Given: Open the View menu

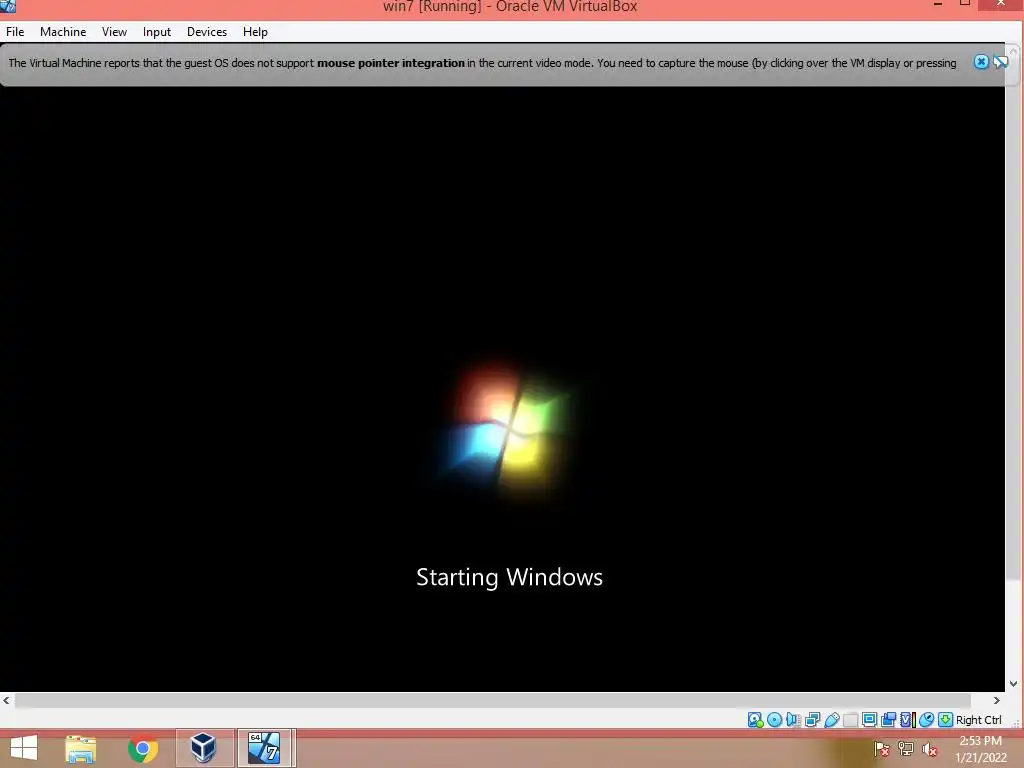Looking at the screenshot, I should point(114,31).
